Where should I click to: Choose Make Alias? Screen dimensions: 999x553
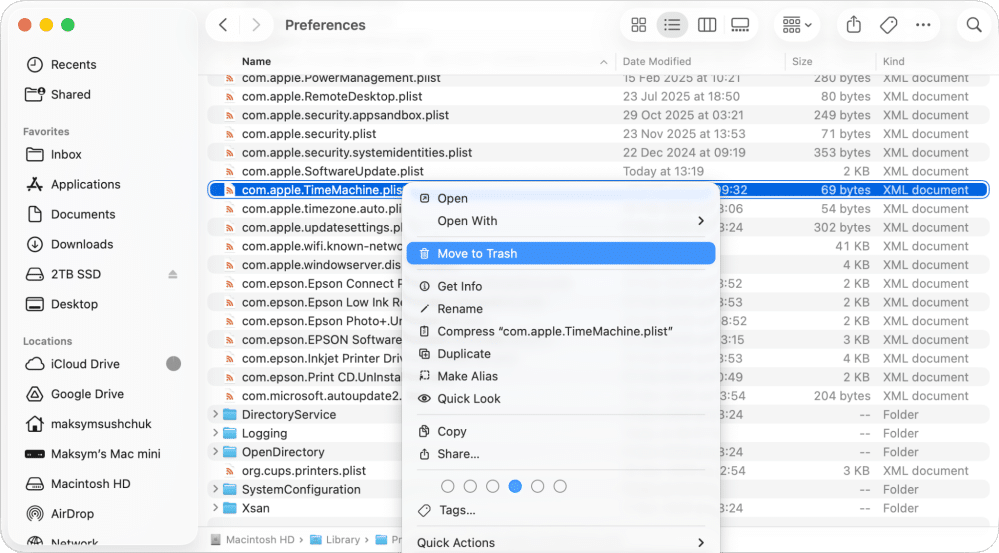(x=561, y=376)
